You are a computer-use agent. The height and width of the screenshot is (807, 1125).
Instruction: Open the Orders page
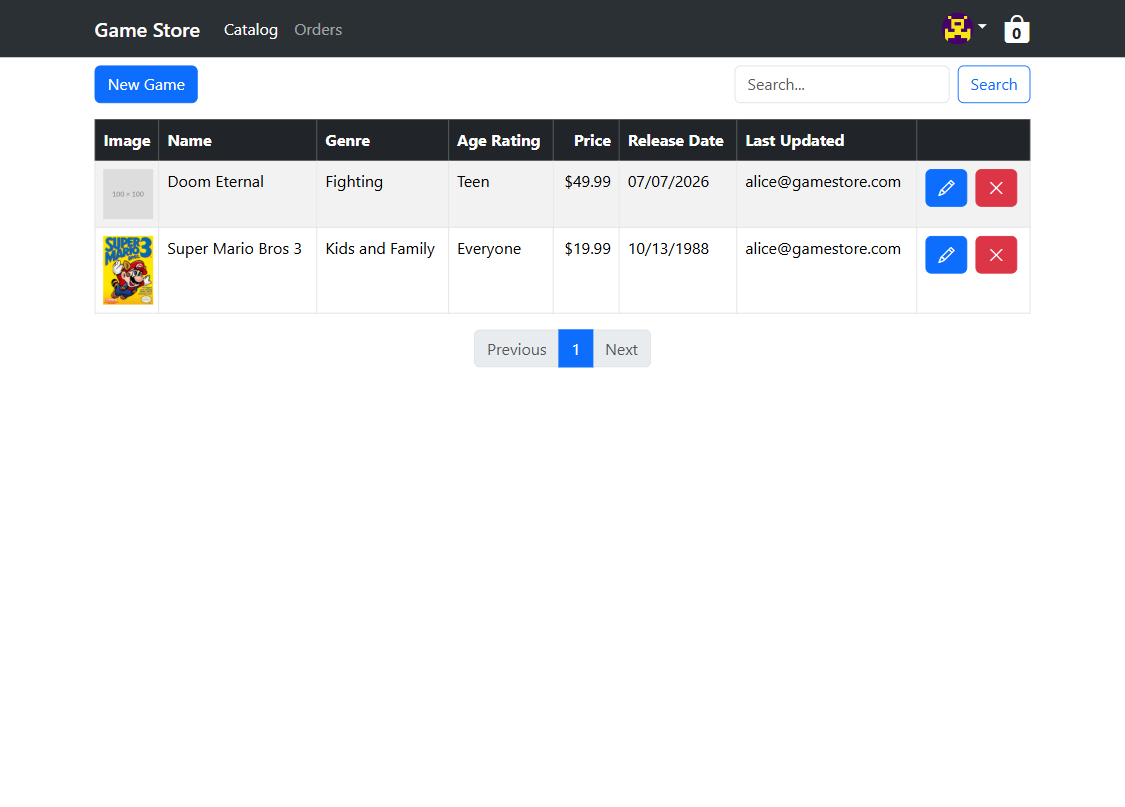pyautogui.click(x=318, y=29)
